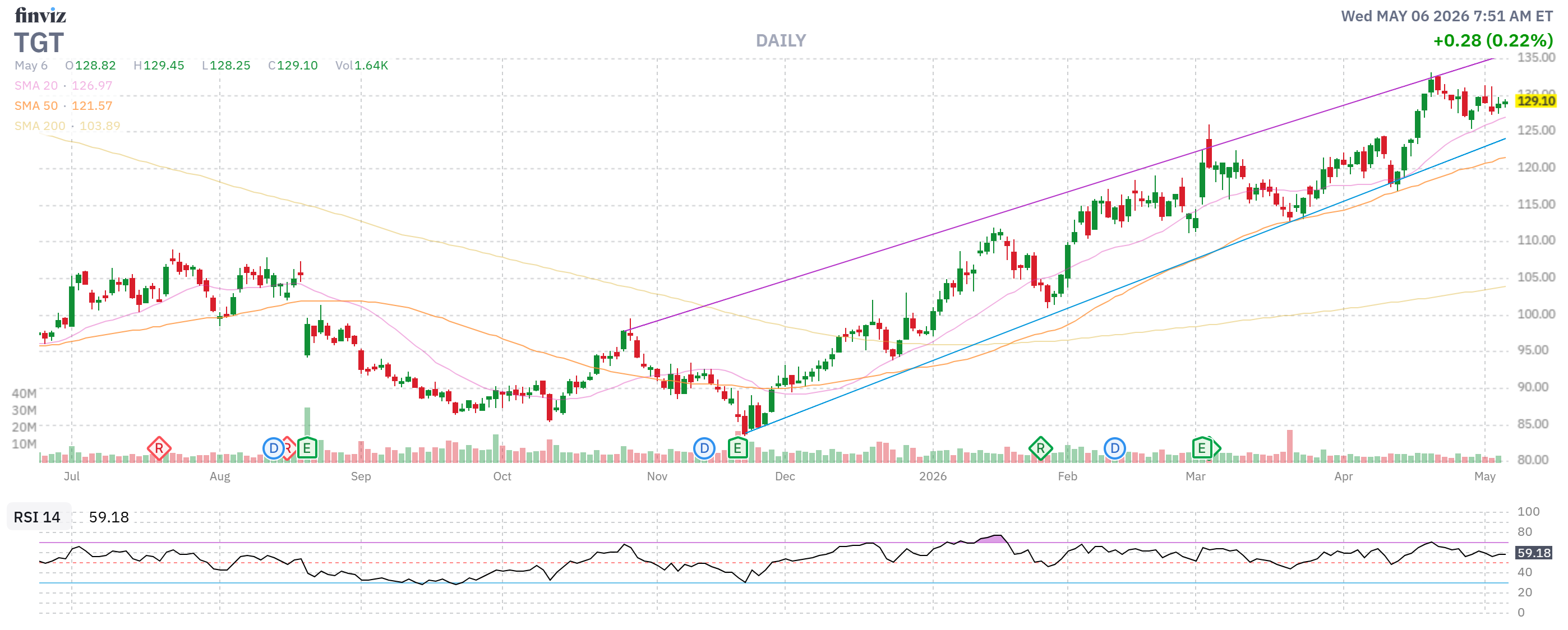Screen dimensions: 1568x630
Task: Click the open price O128.82
Action: (91, 66)
